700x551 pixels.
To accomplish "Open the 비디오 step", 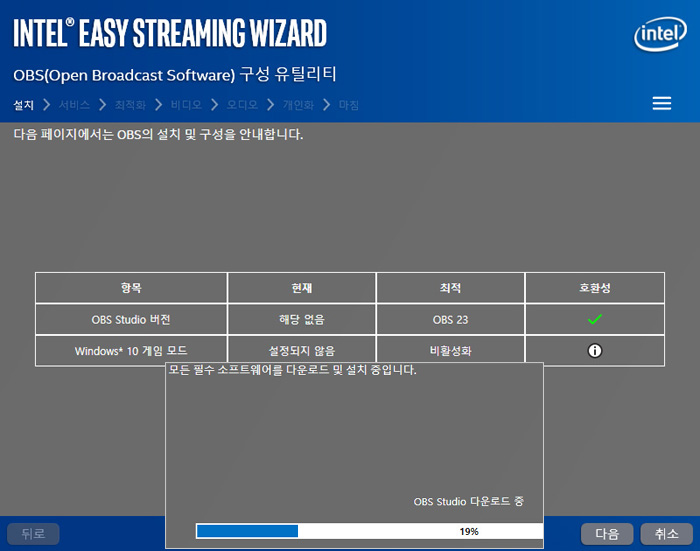I will coord(186,105).
